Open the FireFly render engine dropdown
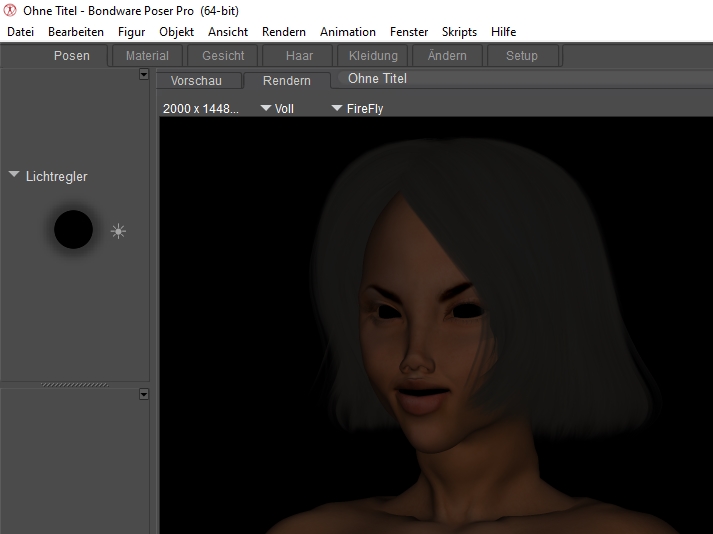Screen dimensions: 713x534 pyautogui.click(x=357, y=108)
